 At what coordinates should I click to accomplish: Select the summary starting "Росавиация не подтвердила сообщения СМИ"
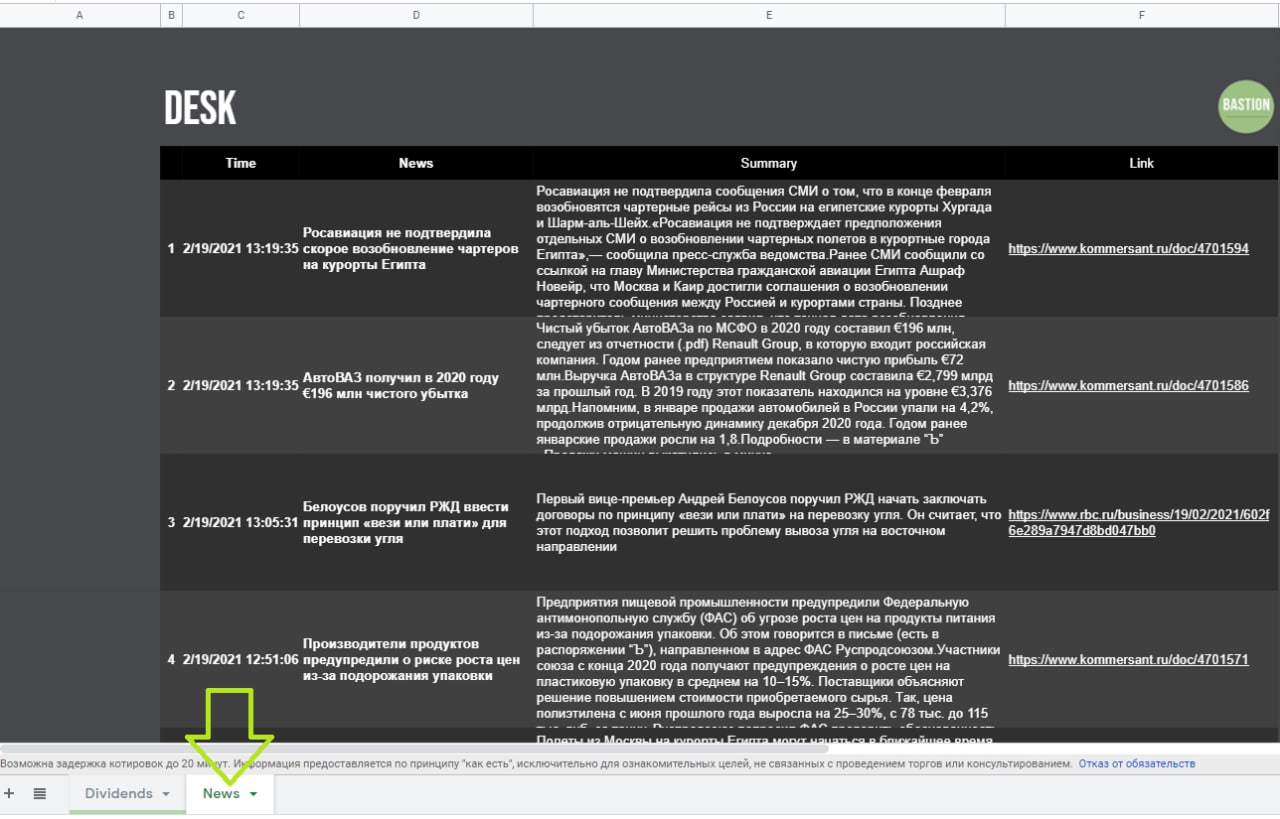pos(769,249)
